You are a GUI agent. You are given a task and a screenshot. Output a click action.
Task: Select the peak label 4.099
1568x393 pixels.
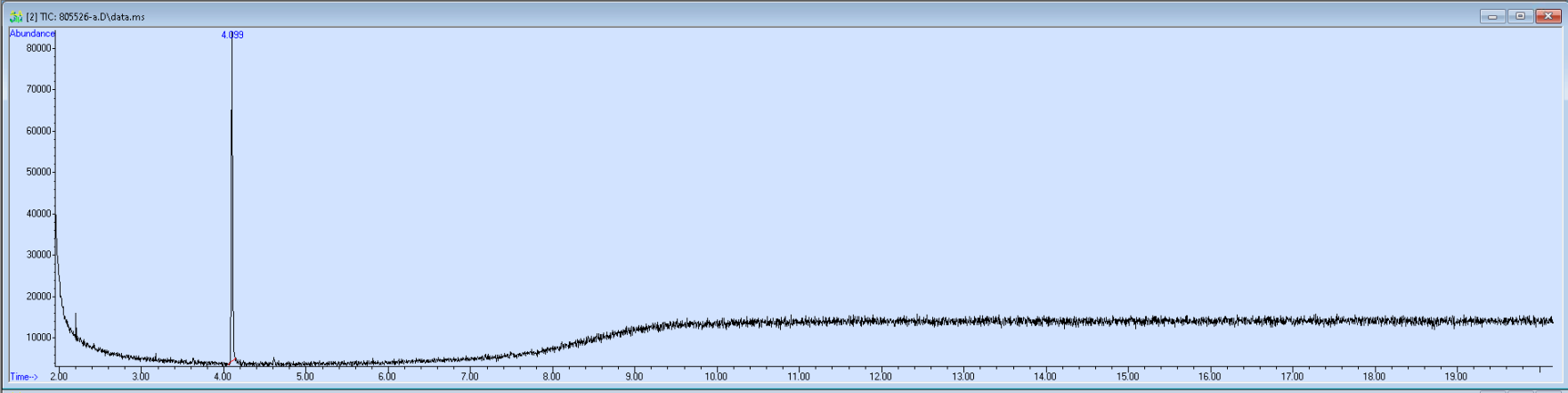pyautogui.click(x=232, y=35)
